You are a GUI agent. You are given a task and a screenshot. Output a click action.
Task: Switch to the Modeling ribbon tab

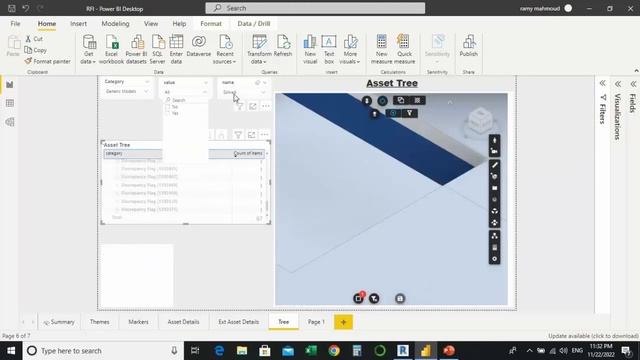116,24
